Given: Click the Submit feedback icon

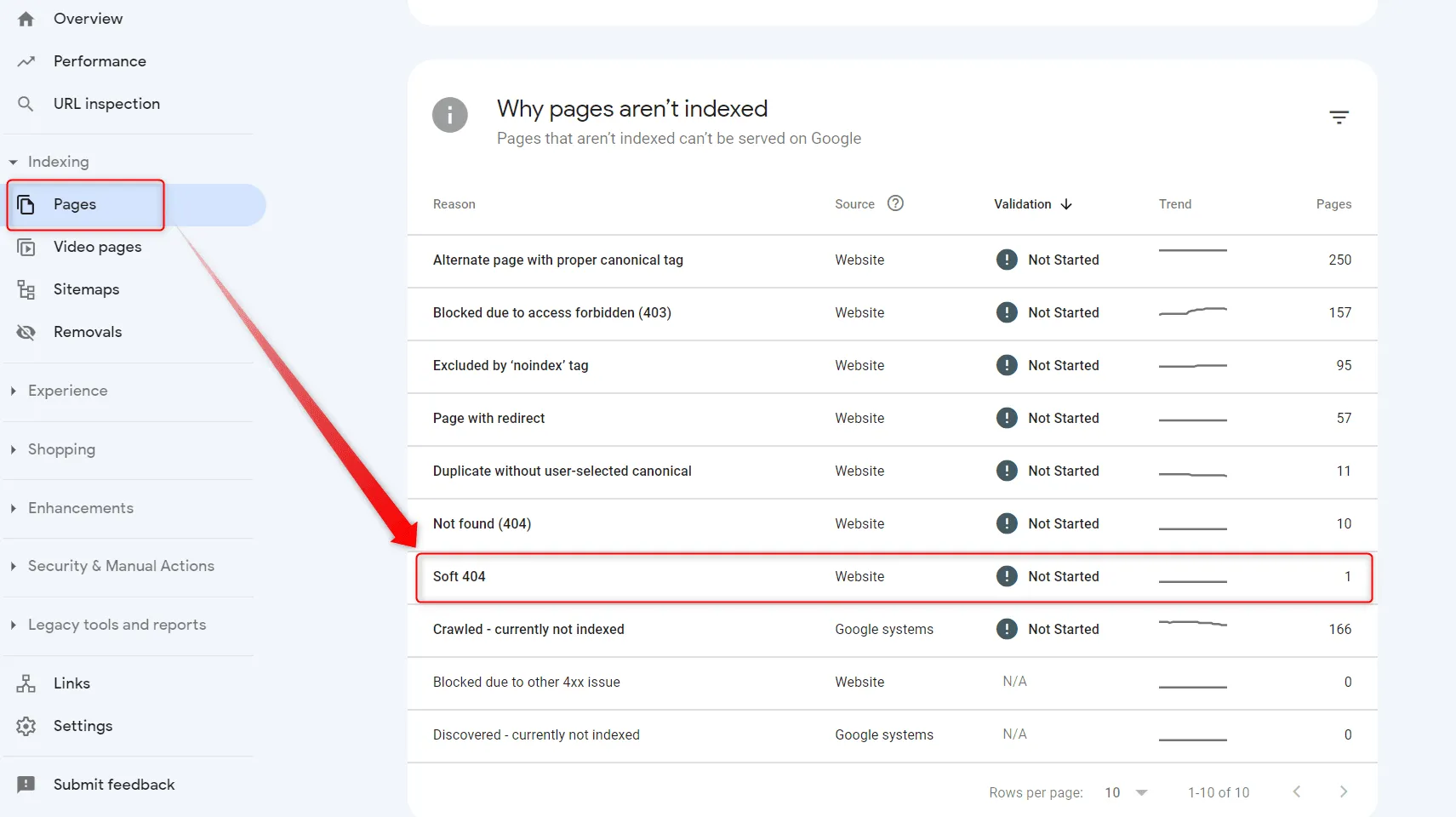Looking at the screenshot, I should (26, 785).
